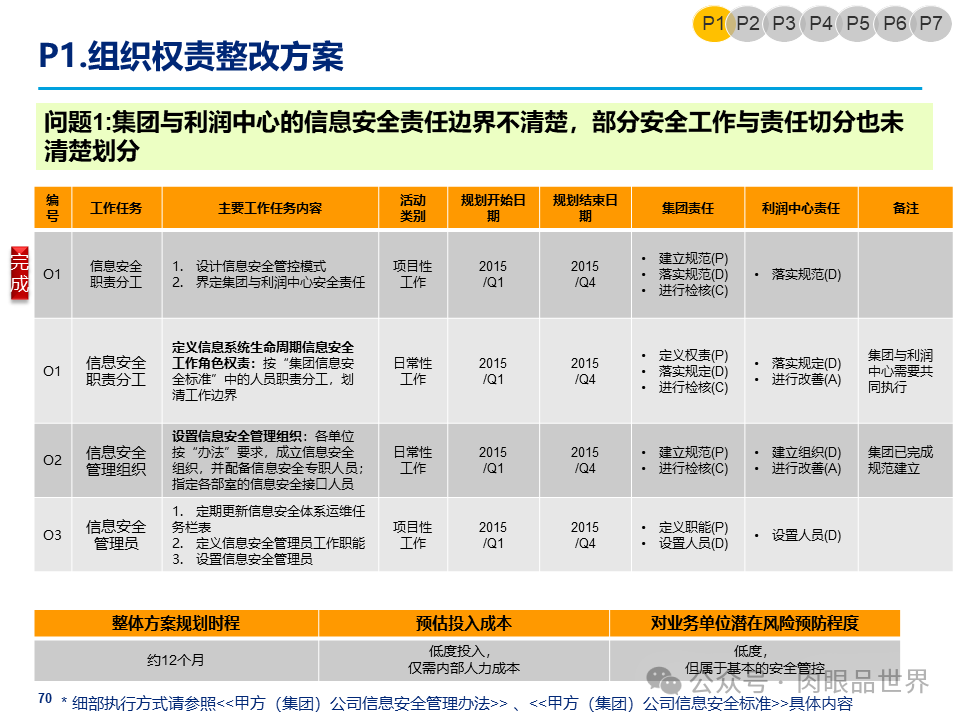
Task: Click 项目性工作 in the O3 row
Action: pyautogui.click(x=413, y=535)
